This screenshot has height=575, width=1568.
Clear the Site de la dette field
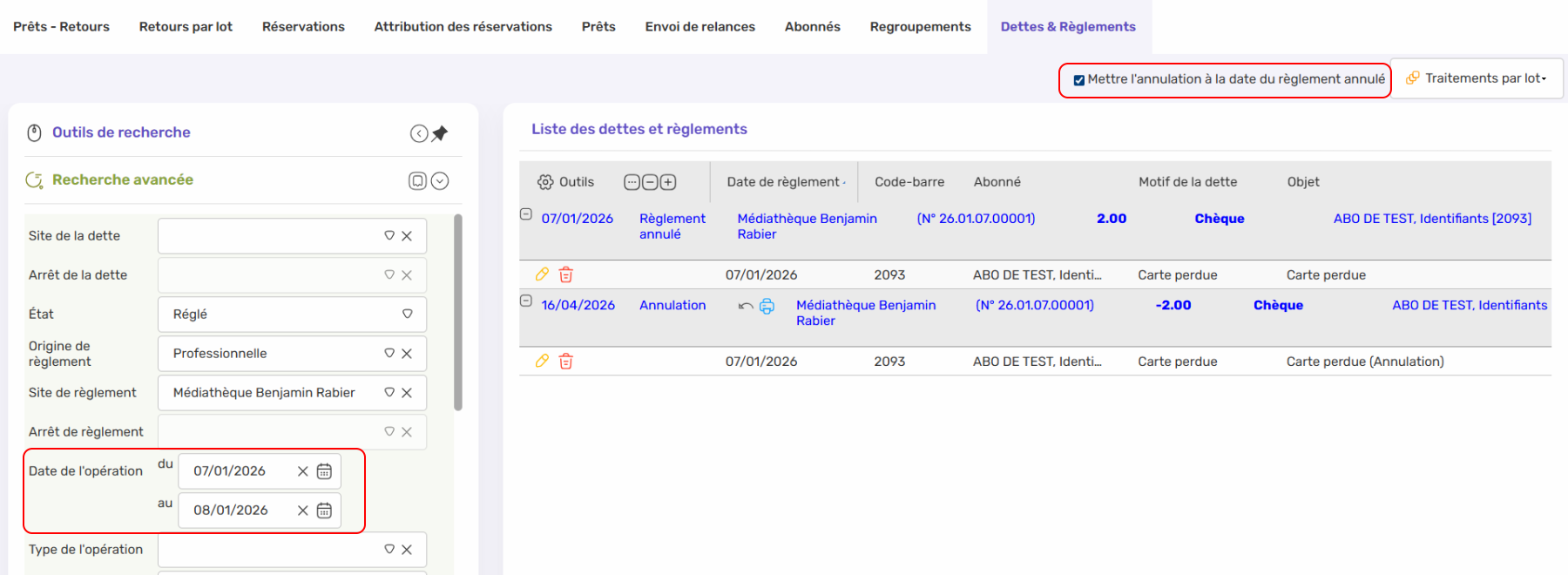(407, 236)
